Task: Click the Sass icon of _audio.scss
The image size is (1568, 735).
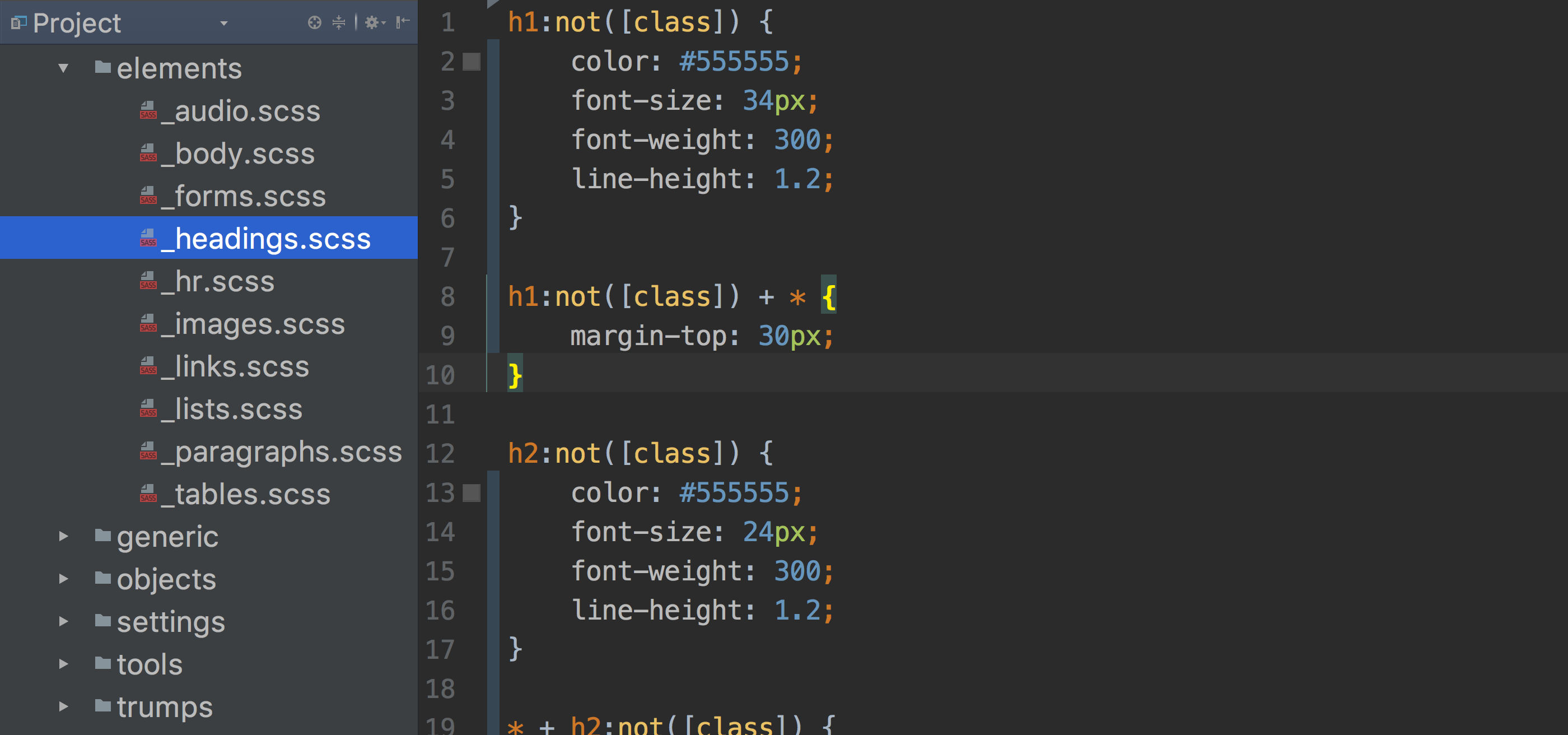Action: coord(148,110)
